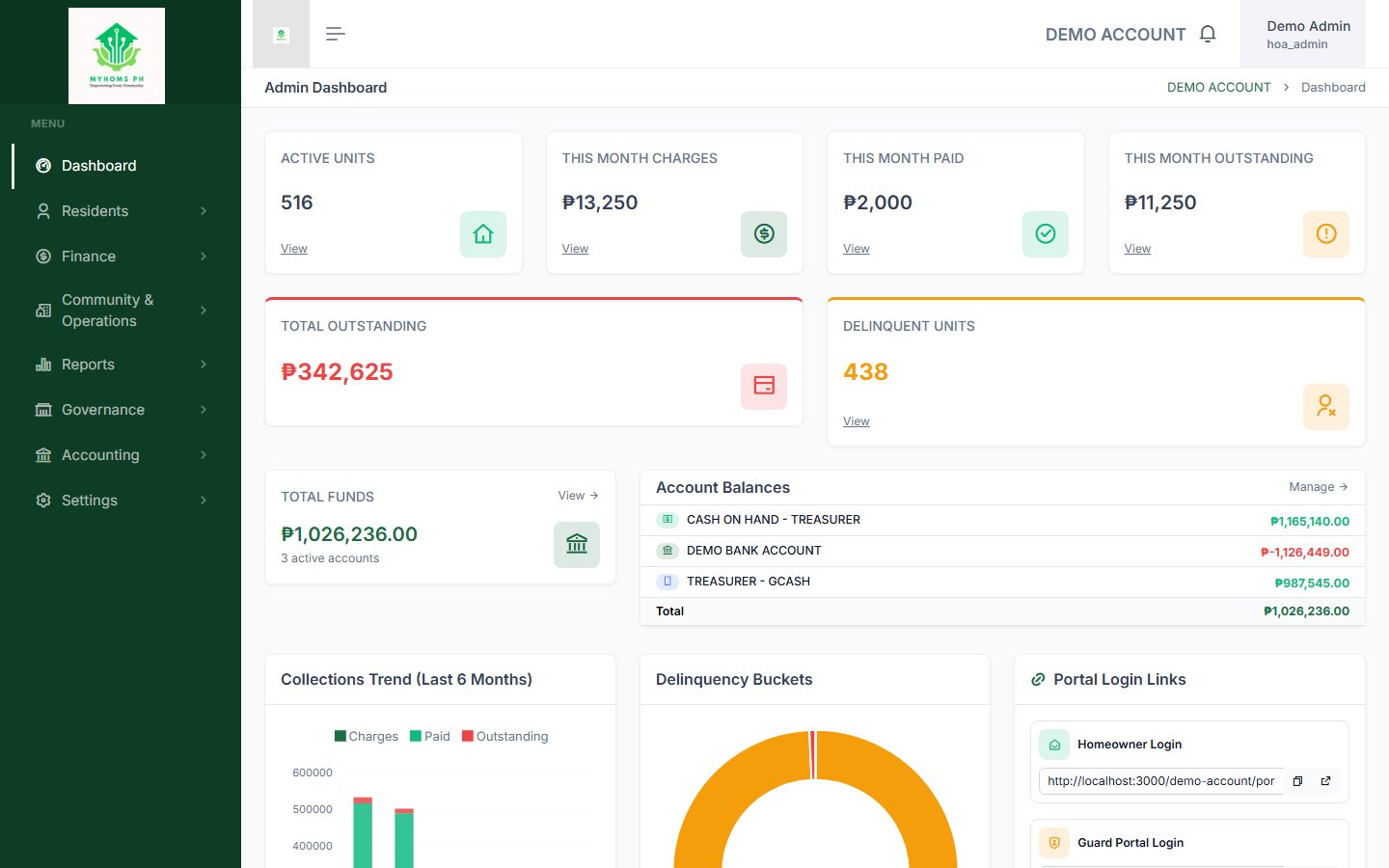1389x868 pixels.
Task: Click View arrow link in Total Funds
Action: click(579, 496)
